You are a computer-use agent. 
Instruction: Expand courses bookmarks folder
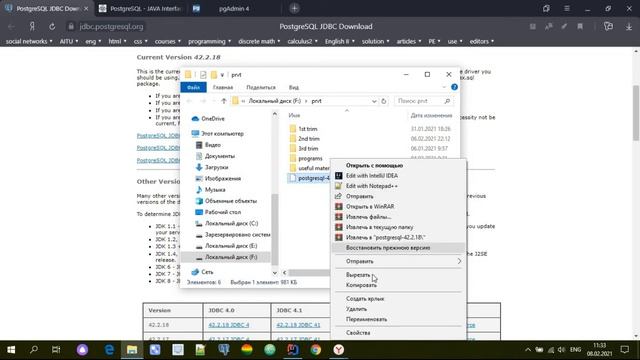[x=167, y=41]
